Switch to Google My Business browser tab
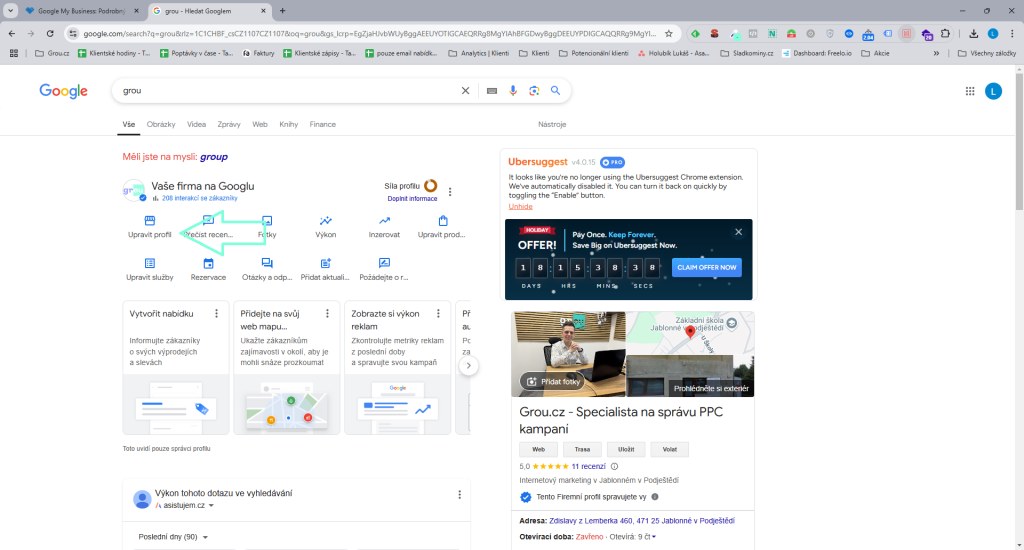The image size is (1024, 550). coord(80,11)
